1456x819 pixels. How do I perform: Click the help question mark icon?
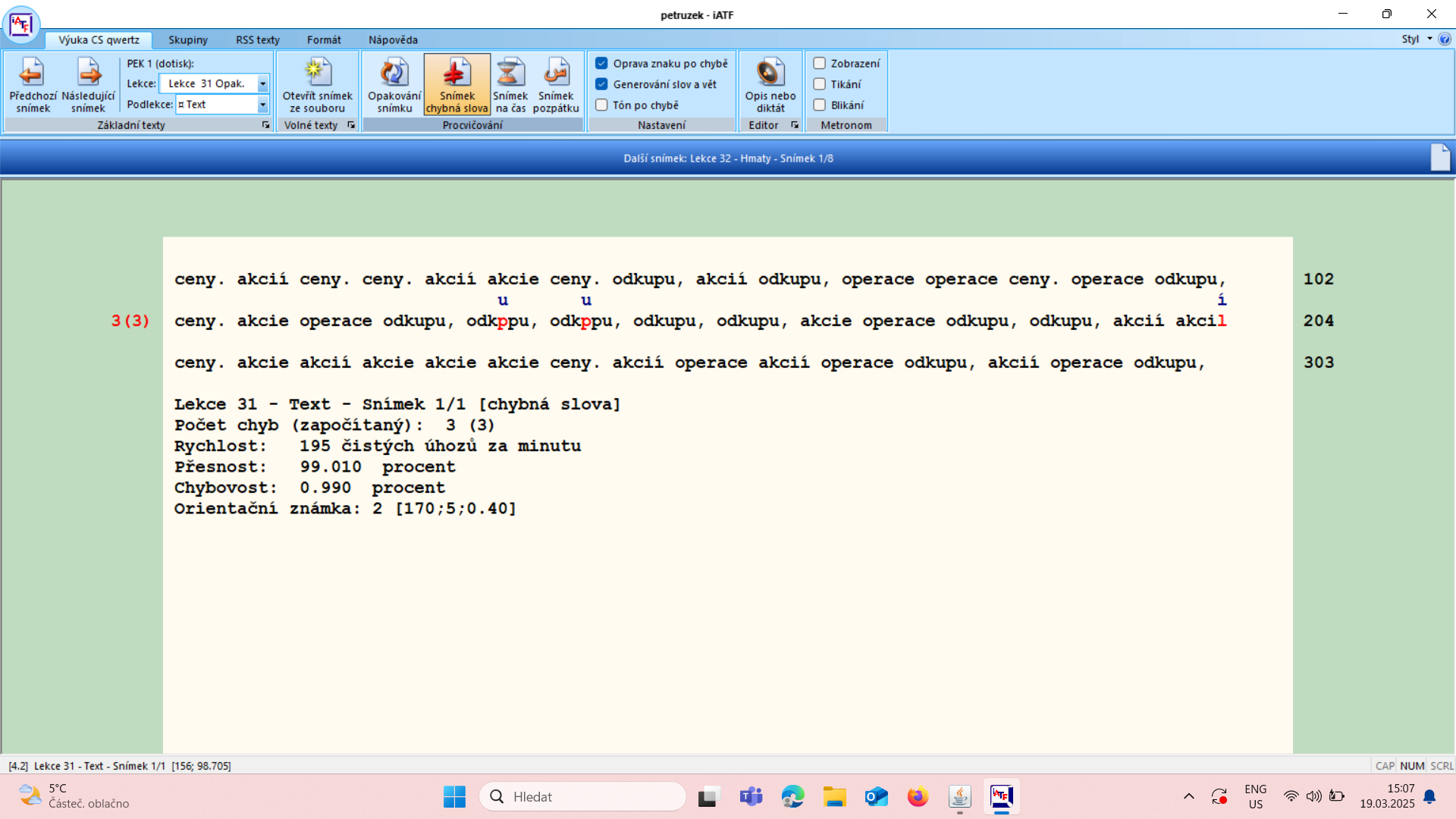click(x=1445, y=39)
